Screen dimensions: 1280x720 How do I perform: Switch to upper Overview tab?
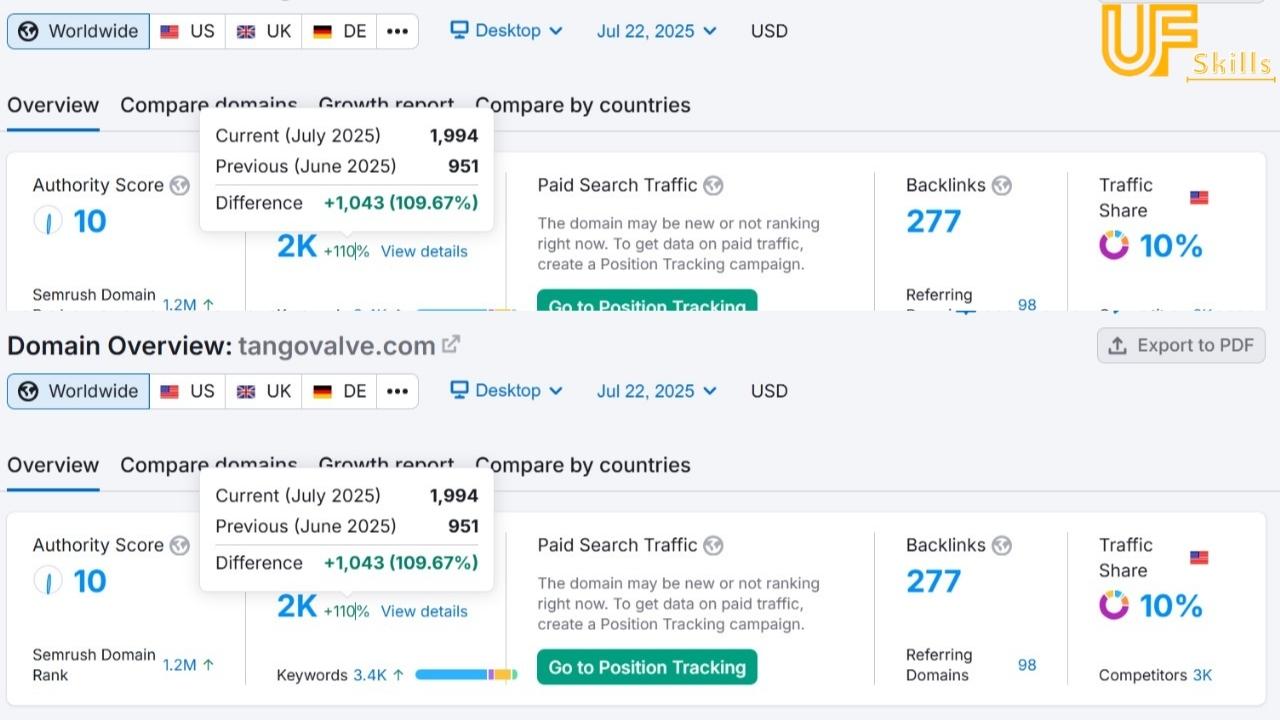tap(53, 105)
